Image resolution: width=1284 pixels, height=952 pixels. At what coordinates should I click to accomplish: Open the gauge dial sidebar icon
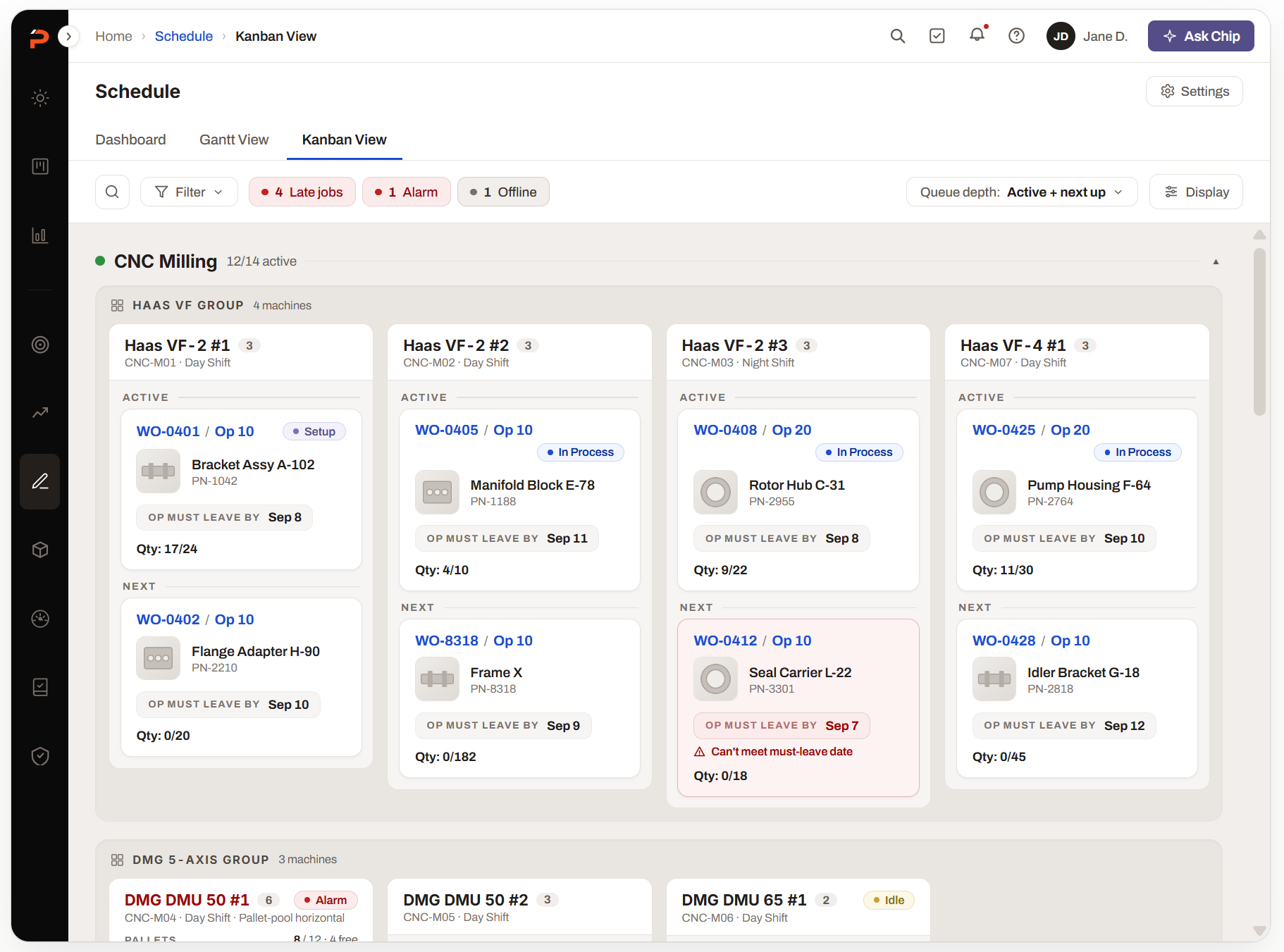(40, 619)
